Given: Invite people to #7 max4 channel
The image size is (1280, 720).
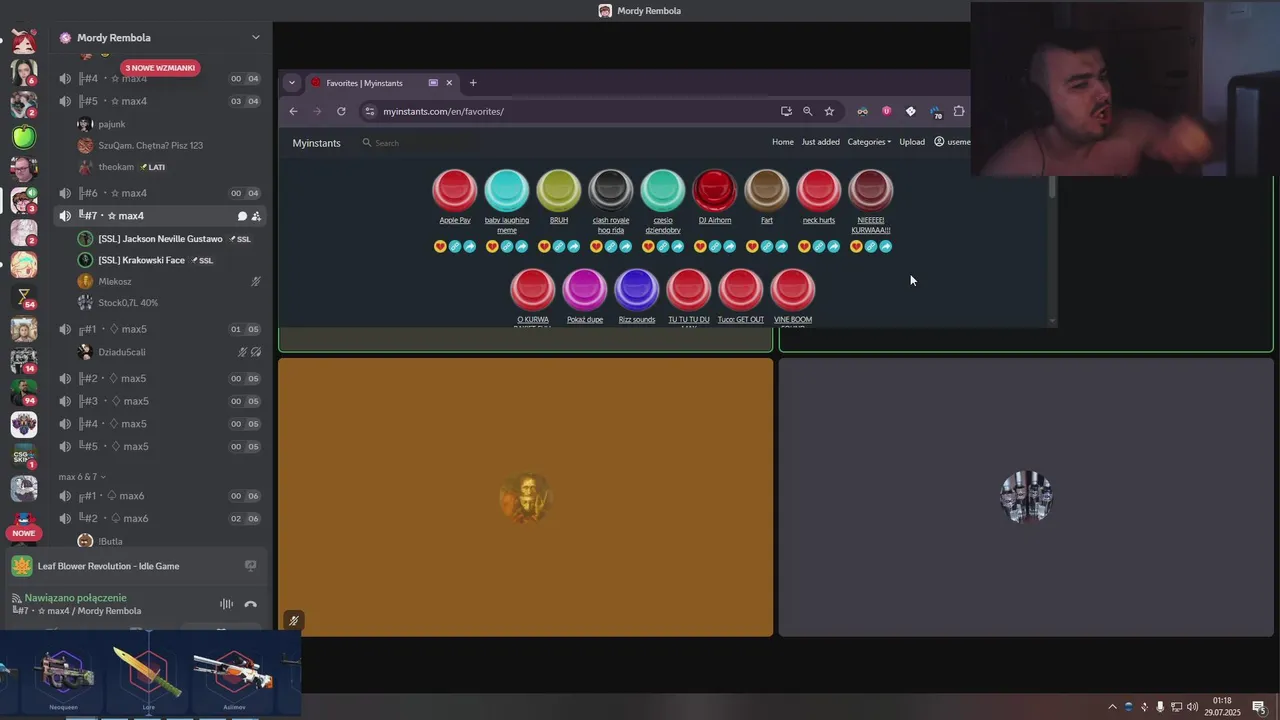Looking at the screenshot, I should point(256,216).
